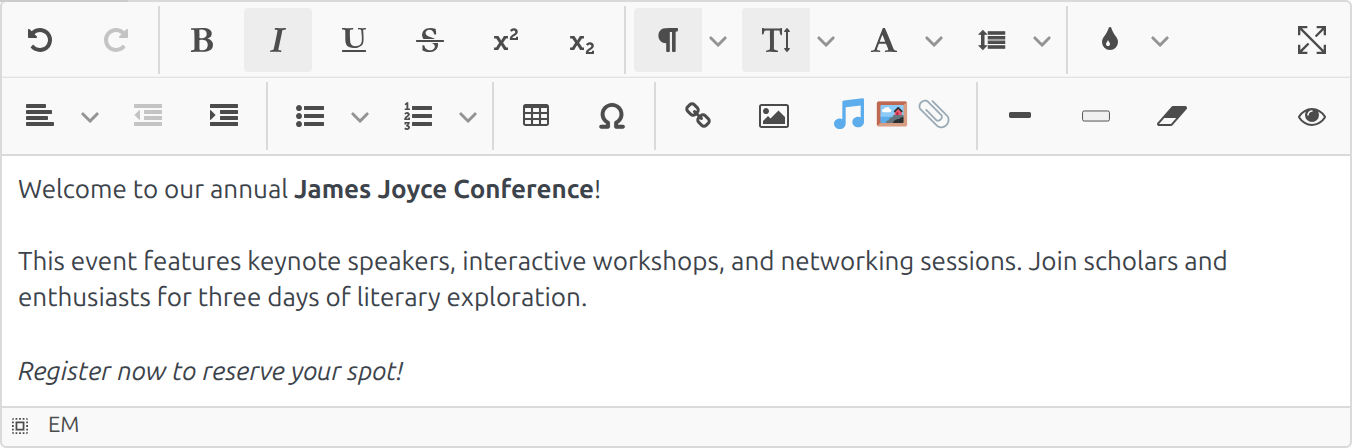Insert a page break
The height and width of the screenshot is (448, 1352).
click(x=1096, y=116)
